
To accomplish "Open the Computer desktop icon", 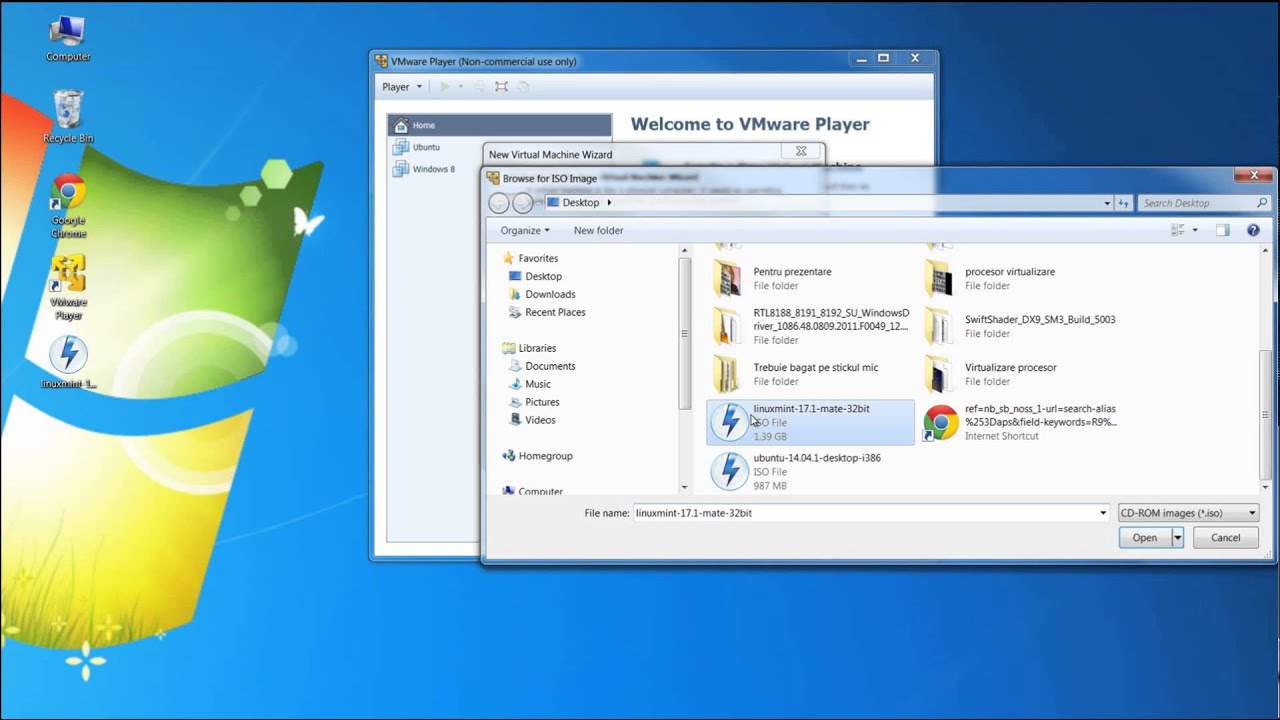I will [x=68, y=38].
